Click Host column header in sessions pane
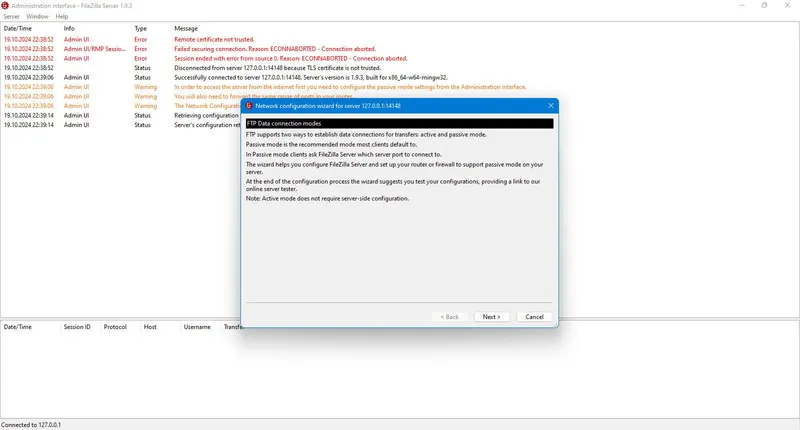This screenshot has width=800, height=430. (x=150, y=327)
